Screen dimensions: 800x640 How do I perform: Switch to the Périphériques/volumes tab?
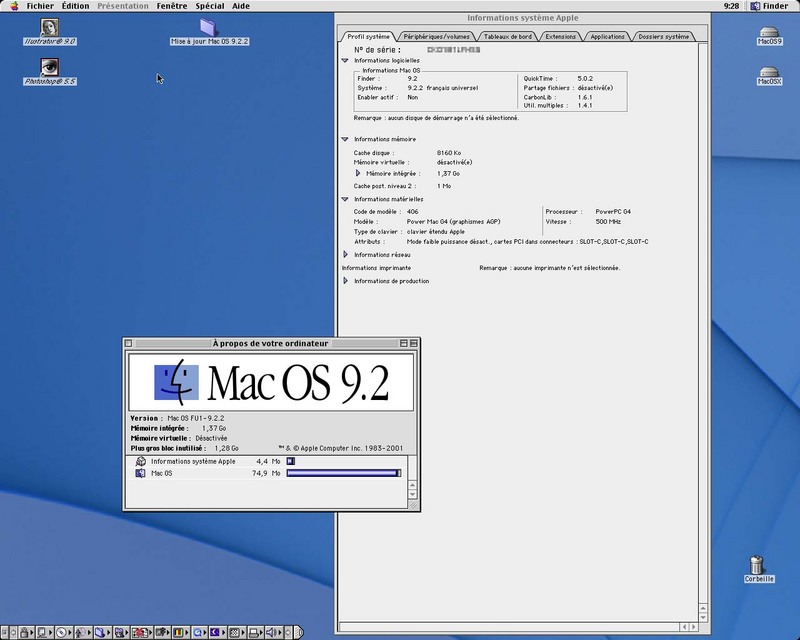(436, 37)
